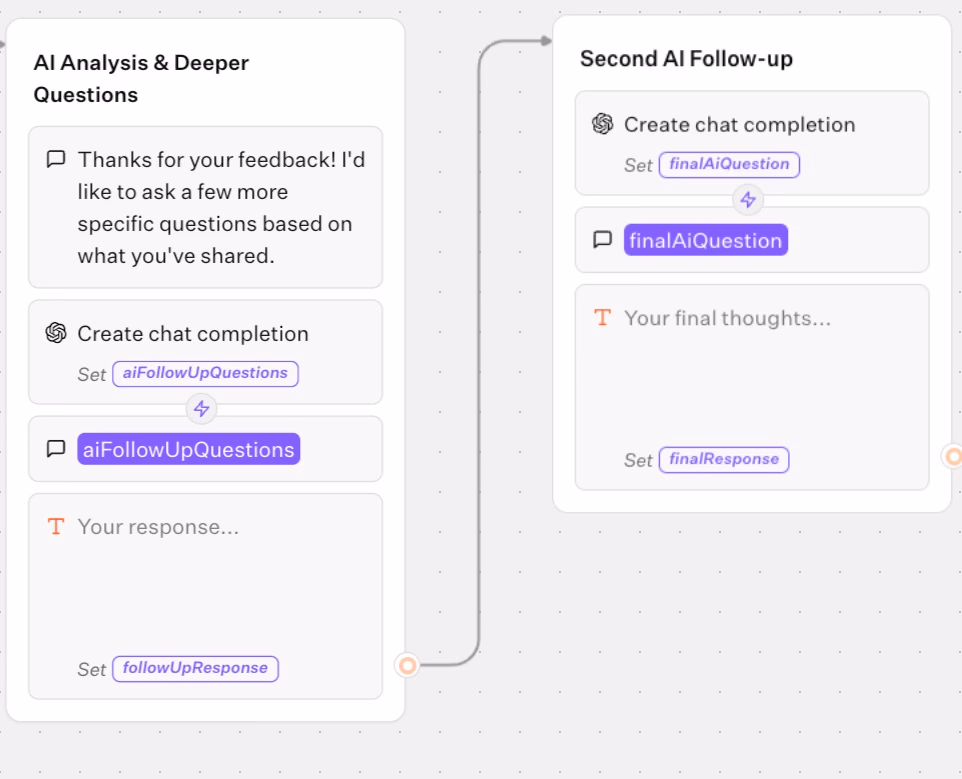Image resolution: width=962 pixels, height=779 pixels.
Task: Click lightning bolt icon below aiFollowUpQuestions variable
Action: point(202,408)
